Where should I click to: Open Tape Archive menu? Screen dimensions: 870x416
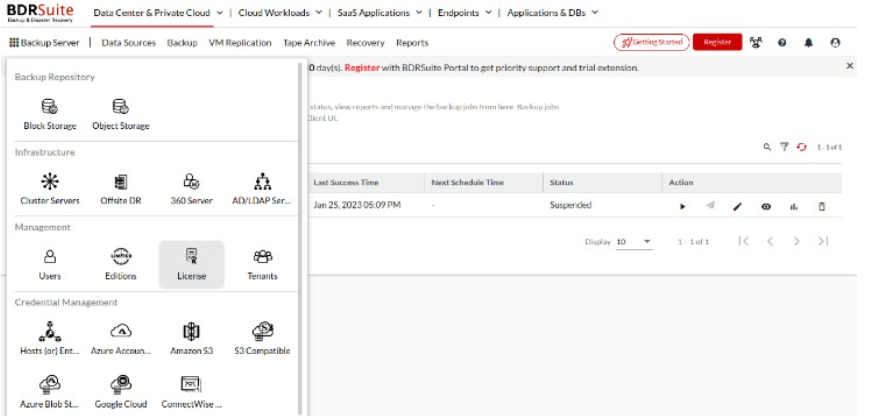[x=309, y=43]
